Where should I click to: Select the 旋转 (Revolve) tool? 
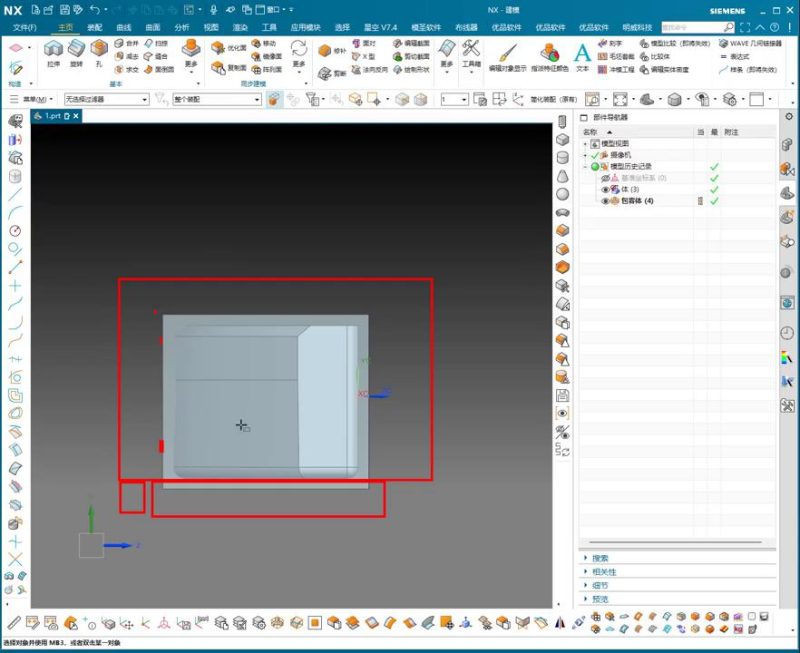(76, 51)
